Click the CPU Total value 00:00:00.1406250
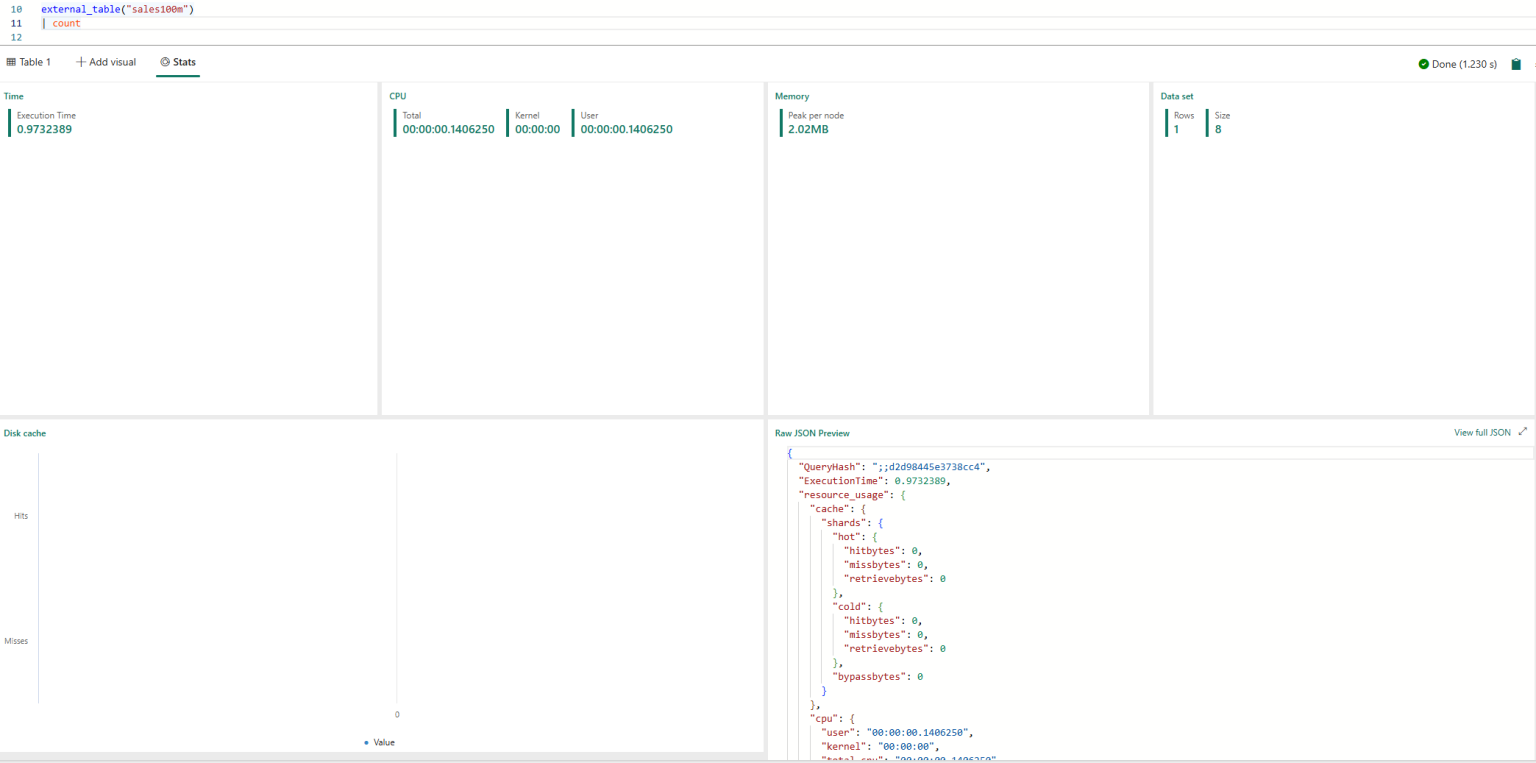 pyautogui.click(x=448, y=129)
